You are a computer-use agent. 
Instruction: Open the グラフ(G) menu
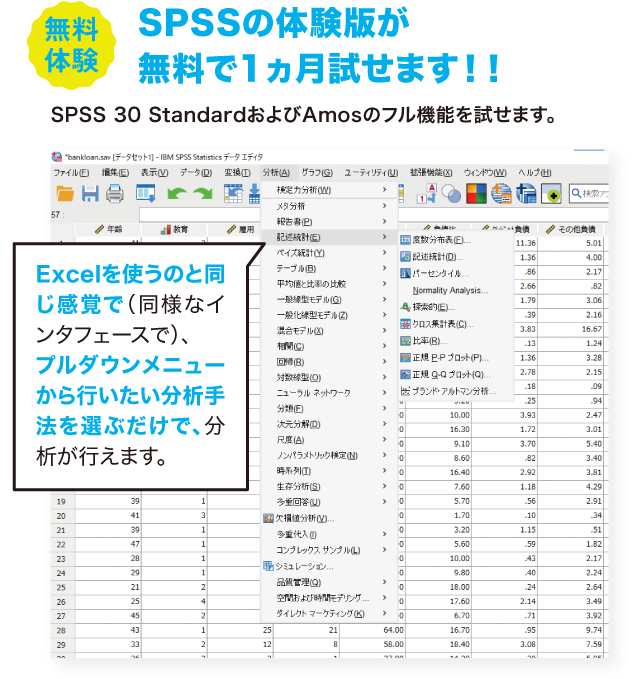pos(317,173)
